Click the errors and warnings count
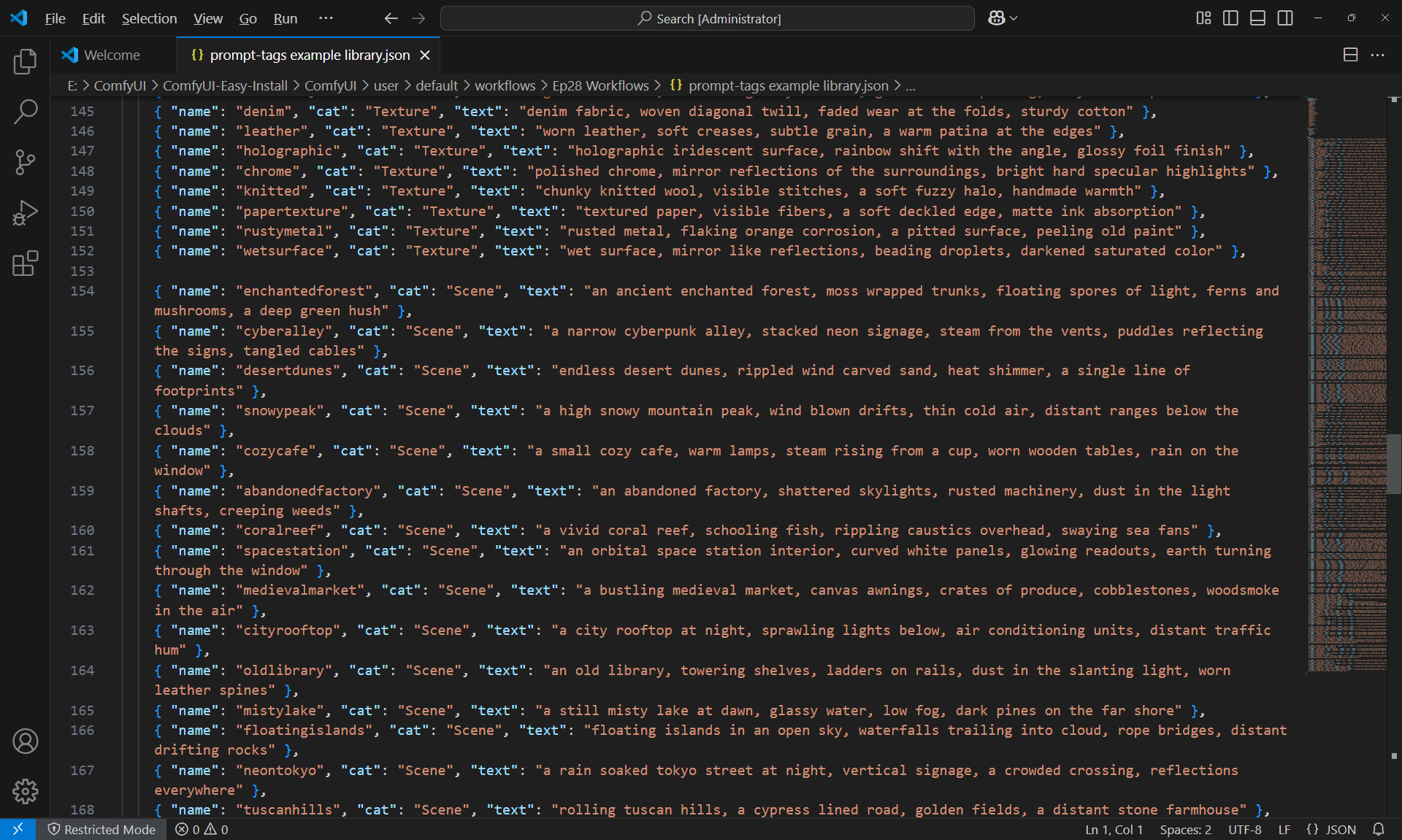Viewport: 1402px width, 840px height. 202,829
